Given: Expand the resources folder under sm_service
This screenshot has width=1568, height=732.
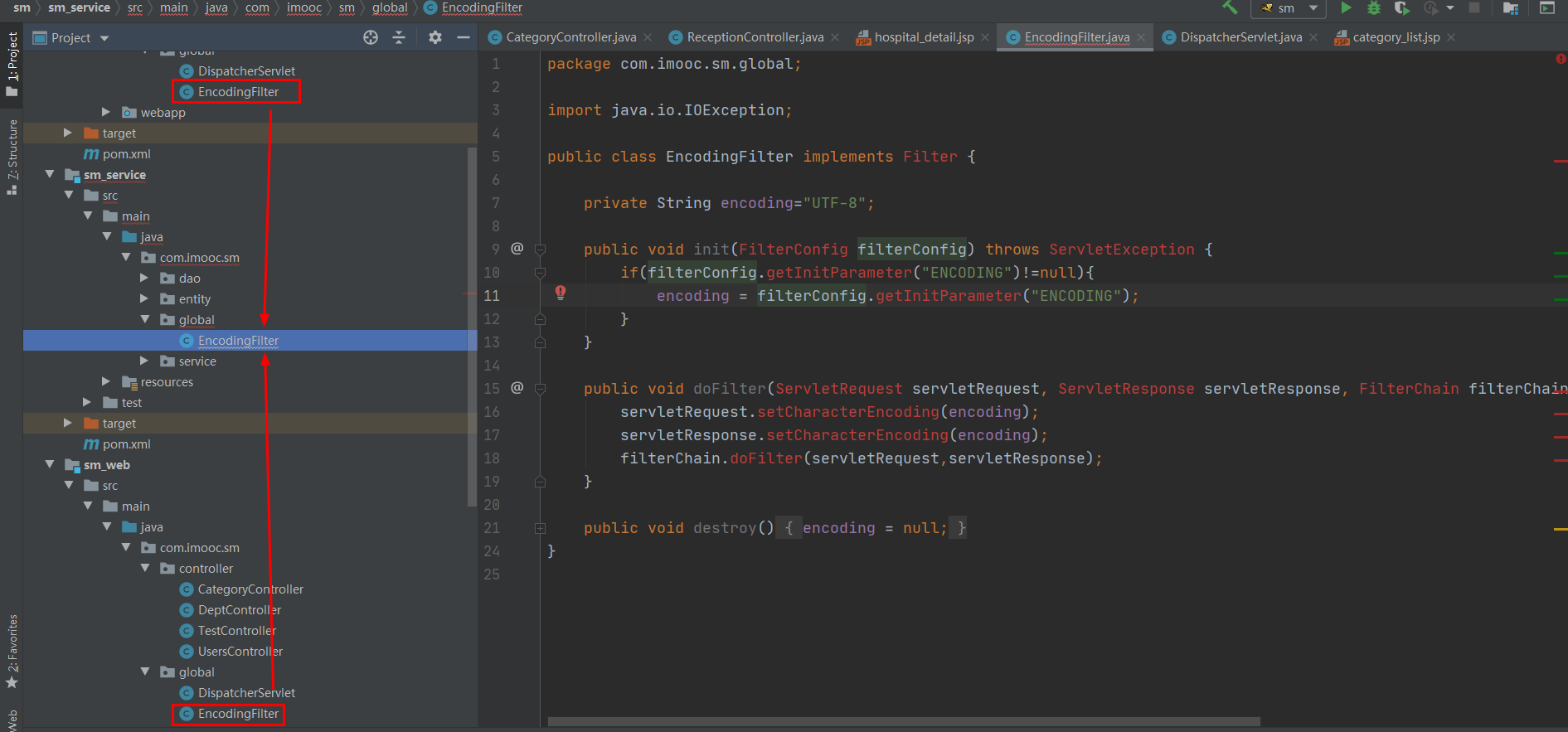Looking at the screenshot, I should [x=106, y=381].
